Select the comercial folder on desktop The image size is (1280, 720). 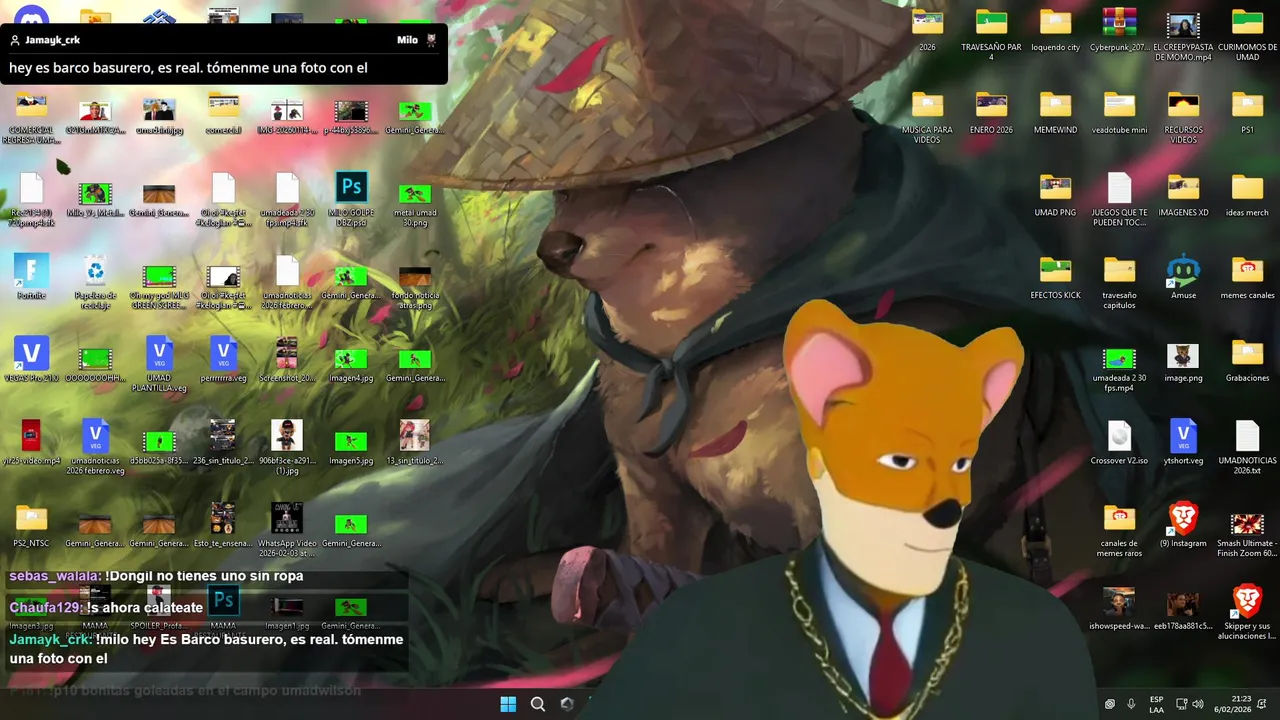click(223, 113)
